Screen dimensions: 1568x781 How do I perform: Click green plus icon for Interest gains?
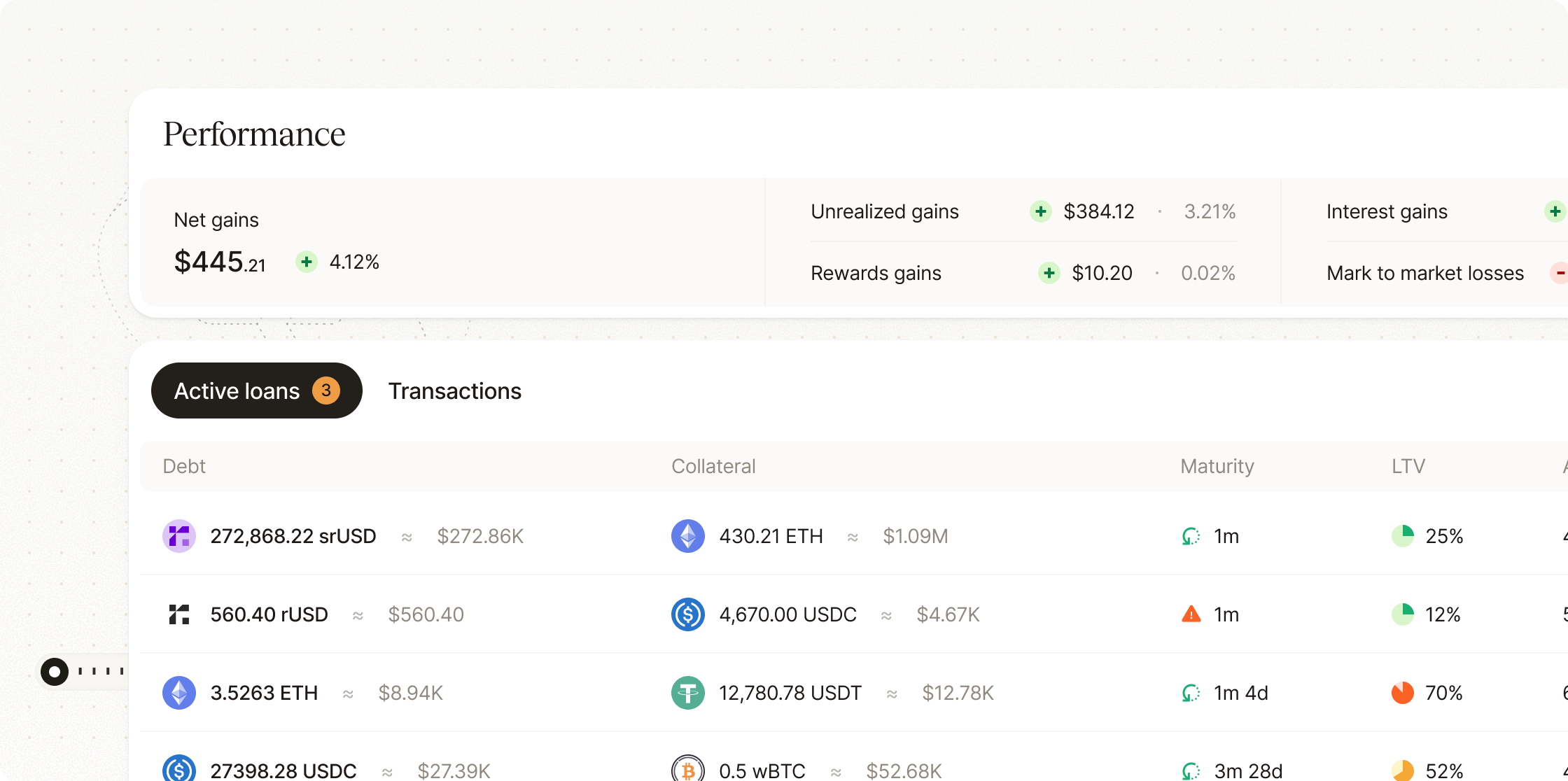pyautogui.click(x=1555, y=211)
